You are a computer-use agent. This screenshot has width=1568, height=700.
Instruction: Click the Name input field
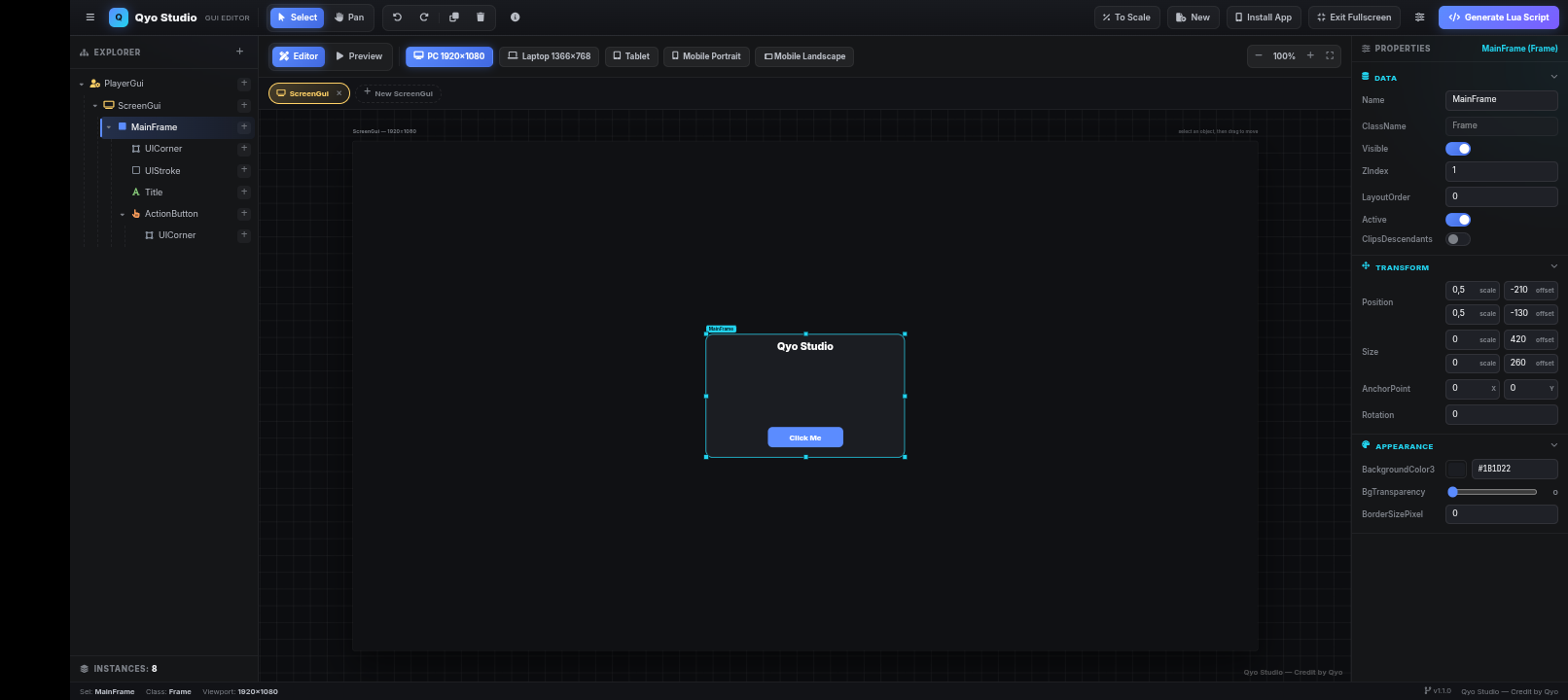click(1502, 99)
